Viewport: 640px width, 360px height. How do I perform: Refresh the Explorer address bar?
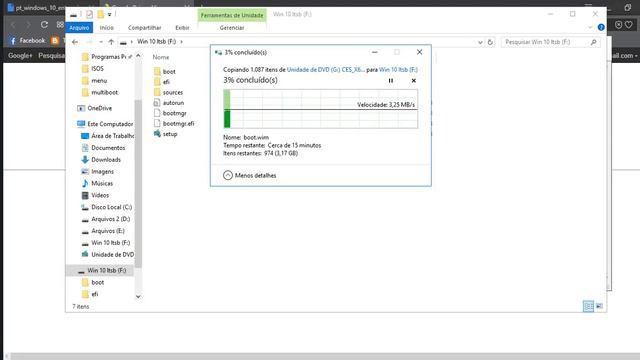[490, 42]
